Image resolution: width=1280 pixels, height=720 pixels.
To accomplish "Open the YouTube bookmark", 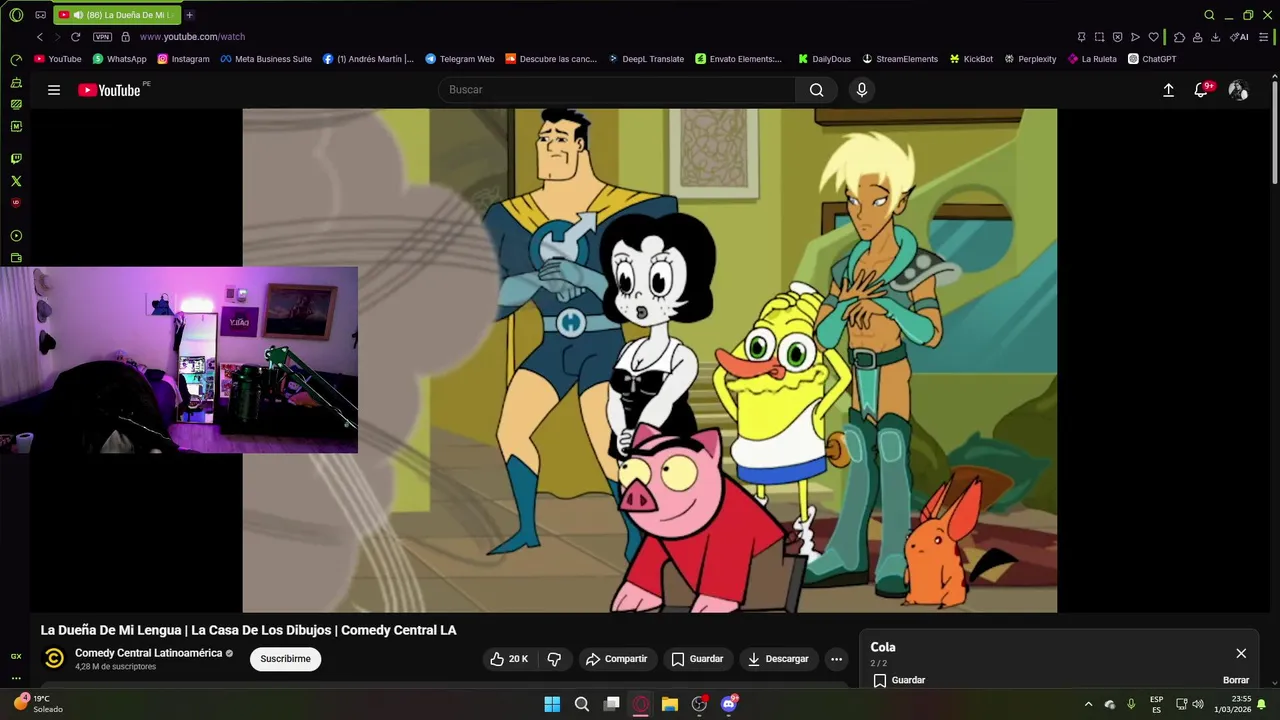I will (58, 59).
